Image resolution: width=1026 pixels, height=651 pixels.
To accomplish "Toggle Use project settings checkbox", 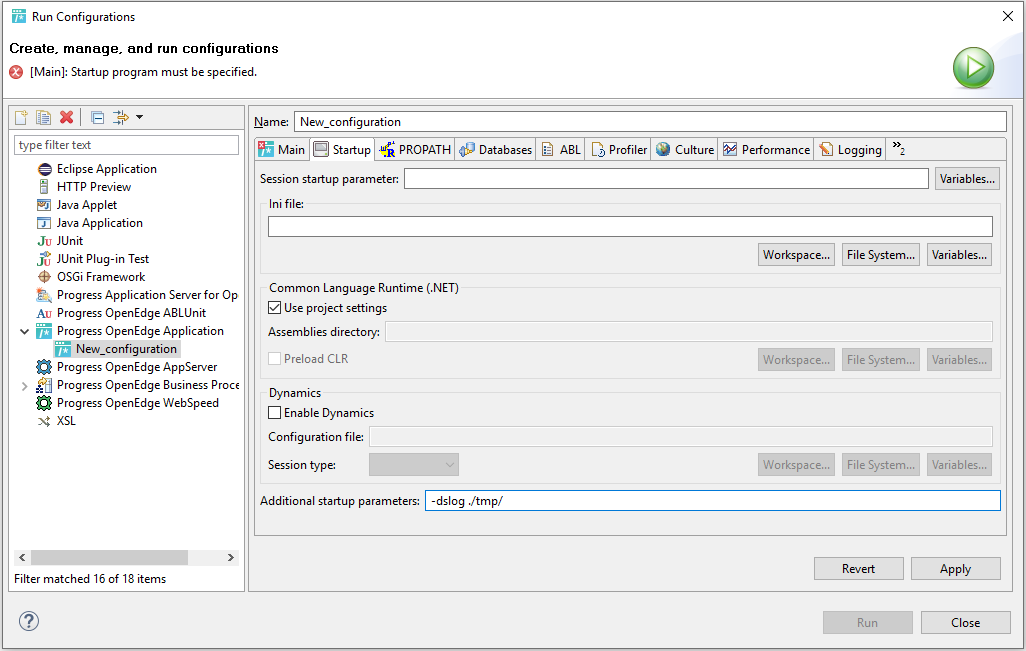I will pos(275,308).
